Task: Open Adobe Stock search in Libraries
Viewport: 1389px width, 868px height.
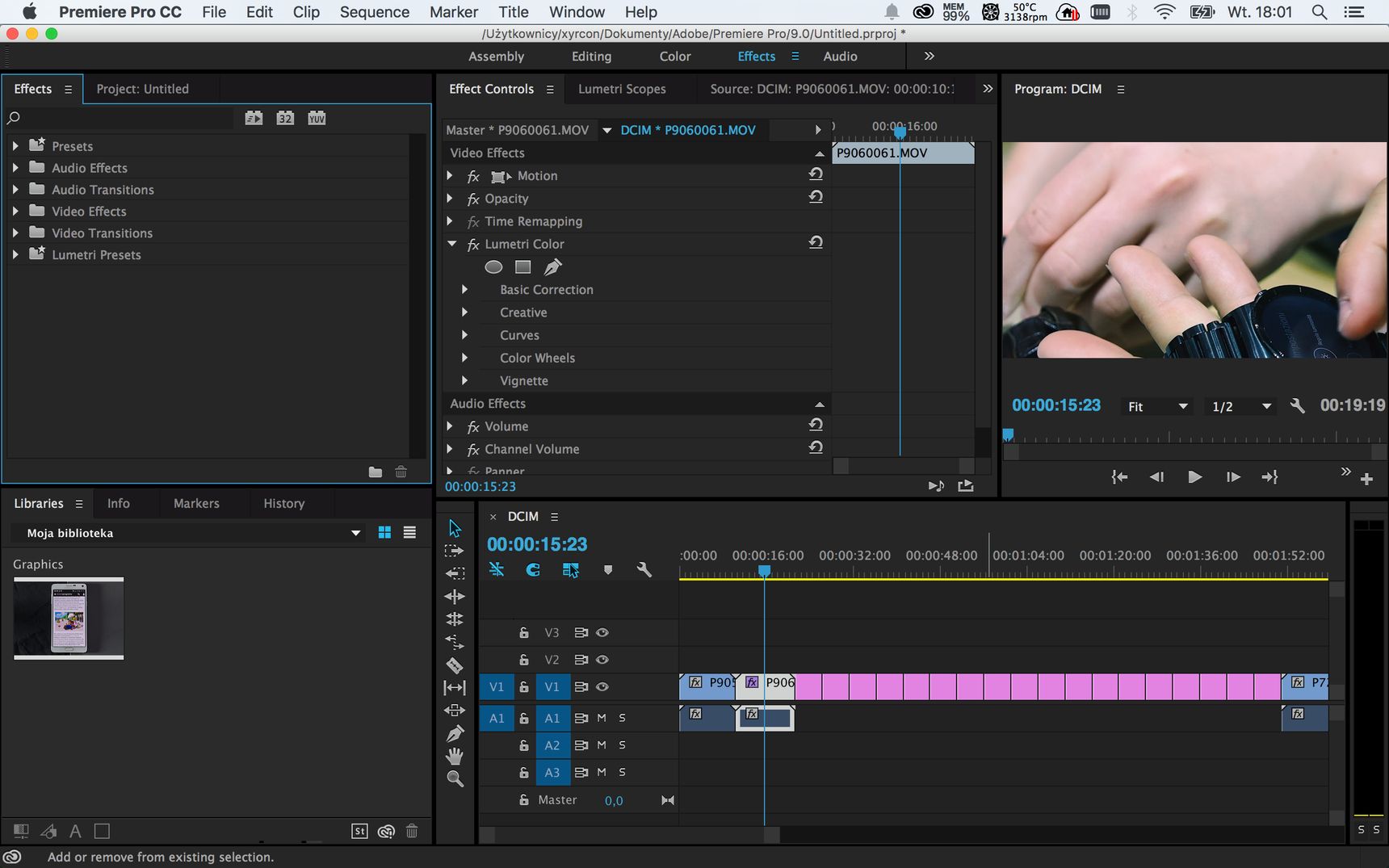Action: [359, 831]
